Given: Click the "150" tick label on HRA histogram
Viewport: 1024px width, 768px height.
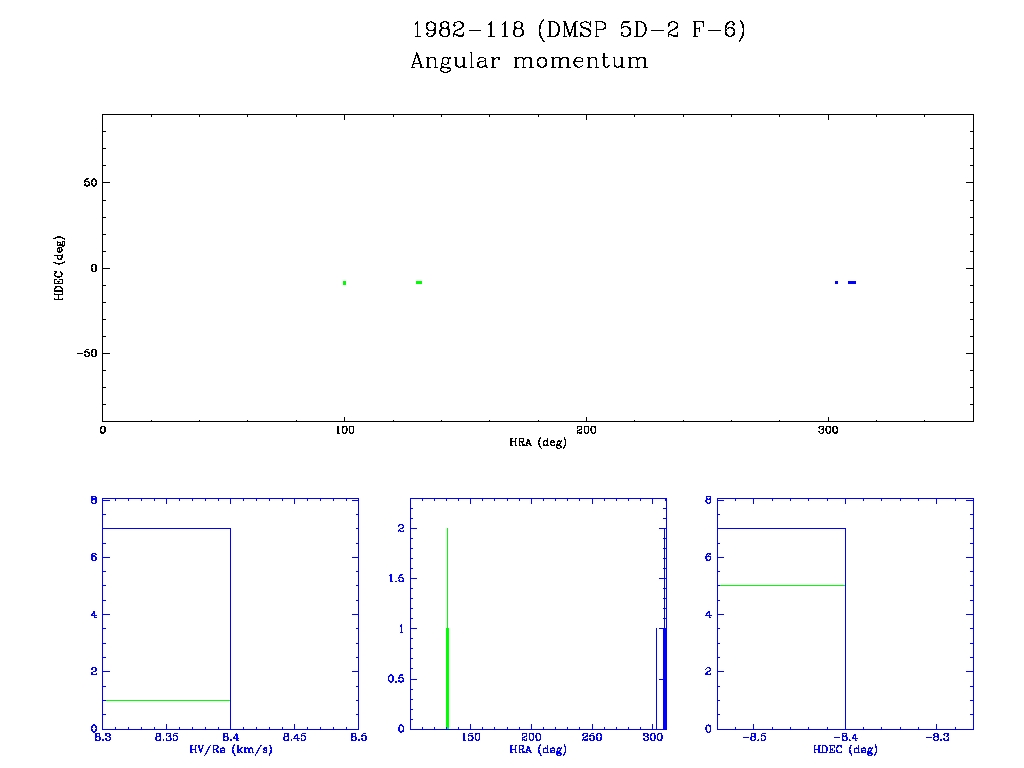Looking at the screenshot, I should click(x=471, y=737).
